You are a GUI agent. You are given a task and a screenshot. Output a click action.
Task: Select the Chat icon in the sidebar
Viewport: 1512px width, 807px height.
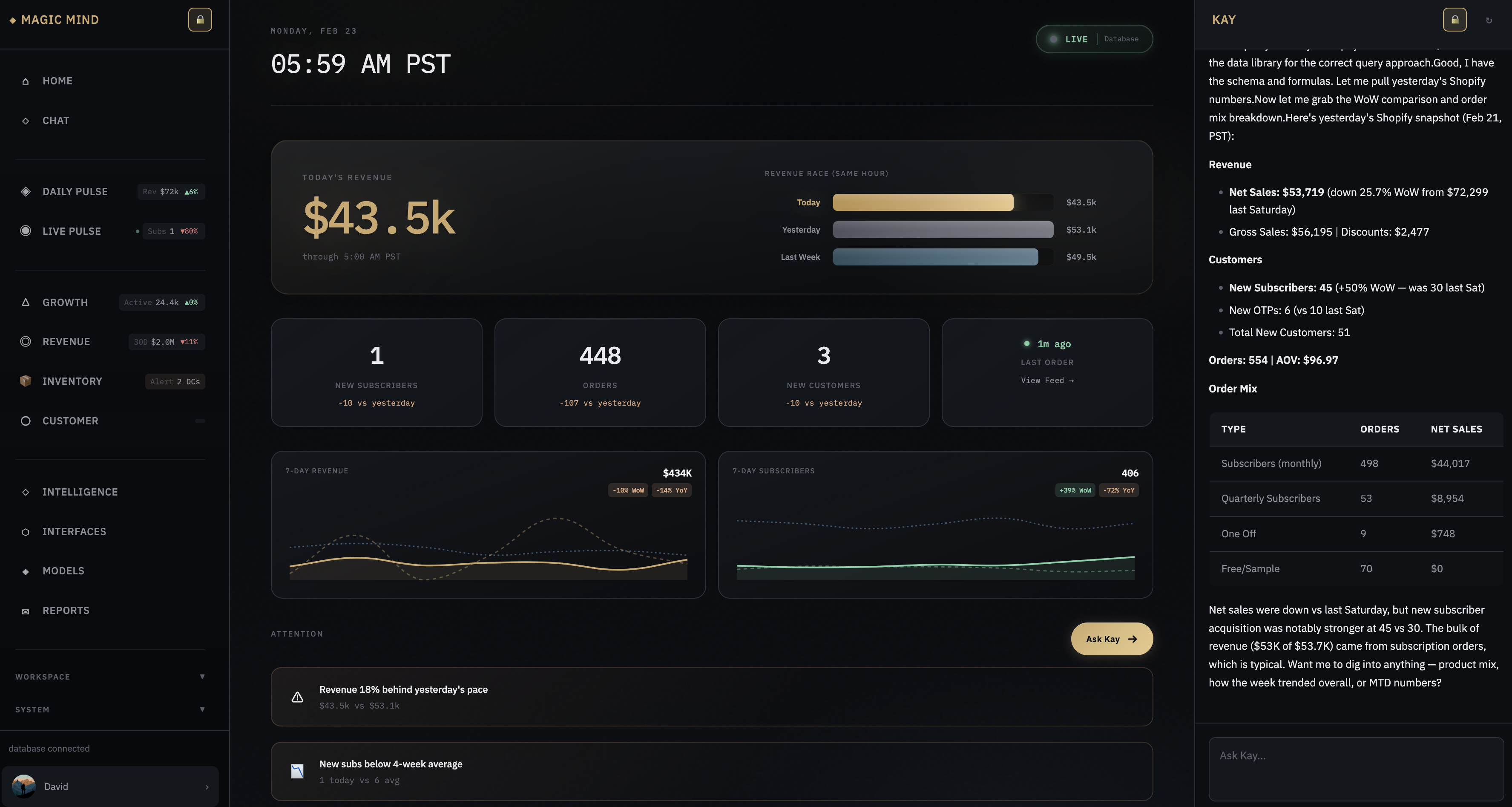pos(25,121)
